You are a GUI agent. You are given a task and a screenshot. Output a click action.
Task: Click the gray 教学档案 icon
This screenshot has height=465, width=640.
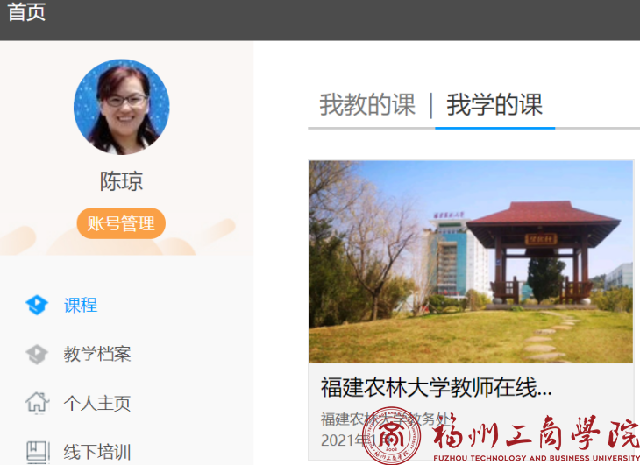[x=37, y=354]
